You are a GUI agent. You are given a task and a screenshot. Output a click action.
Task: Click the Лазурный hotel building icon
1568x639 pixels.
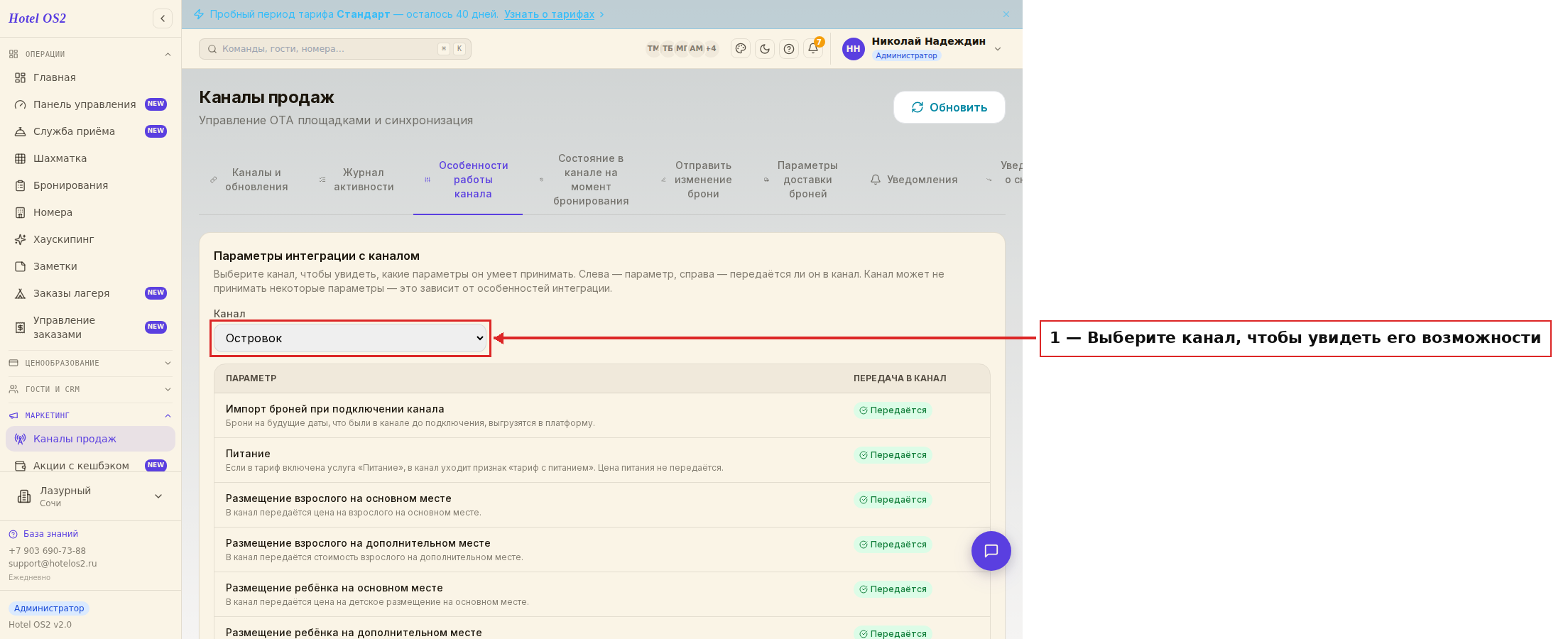point(24,496)
